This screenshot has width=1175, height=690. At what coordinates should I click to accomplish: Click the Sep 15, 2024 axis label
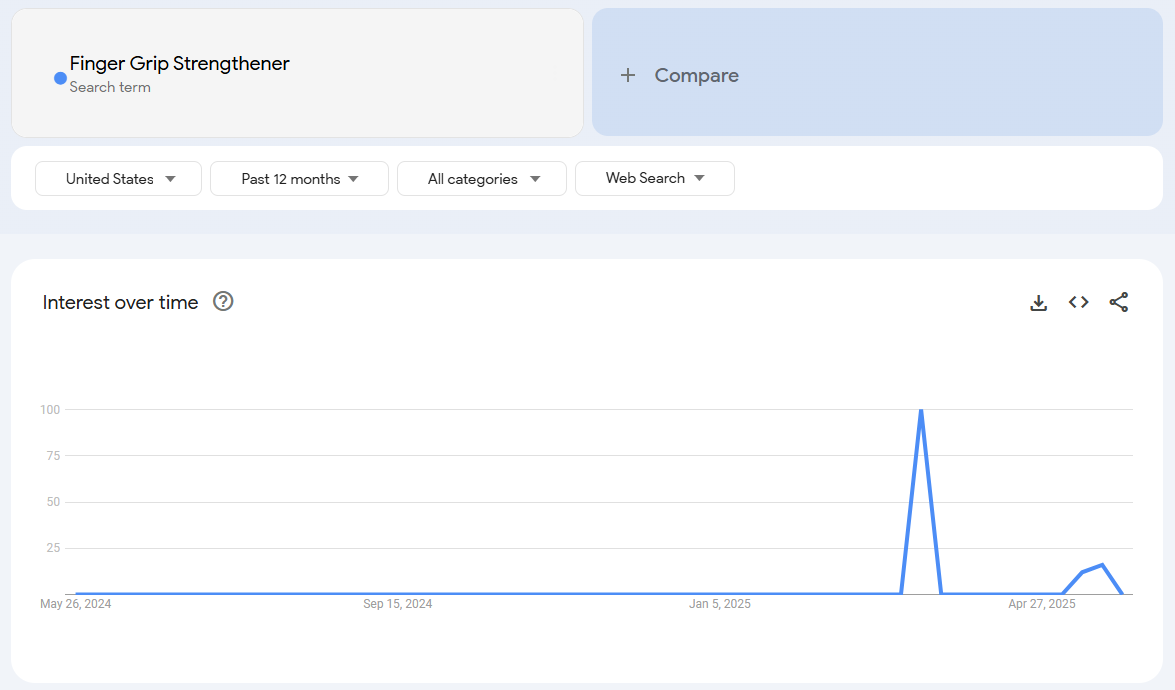pyautogui.click(x=397, y=604)
